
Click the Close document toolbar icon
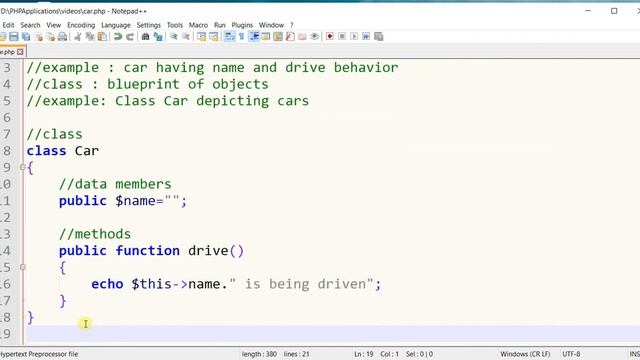point(39,37)
